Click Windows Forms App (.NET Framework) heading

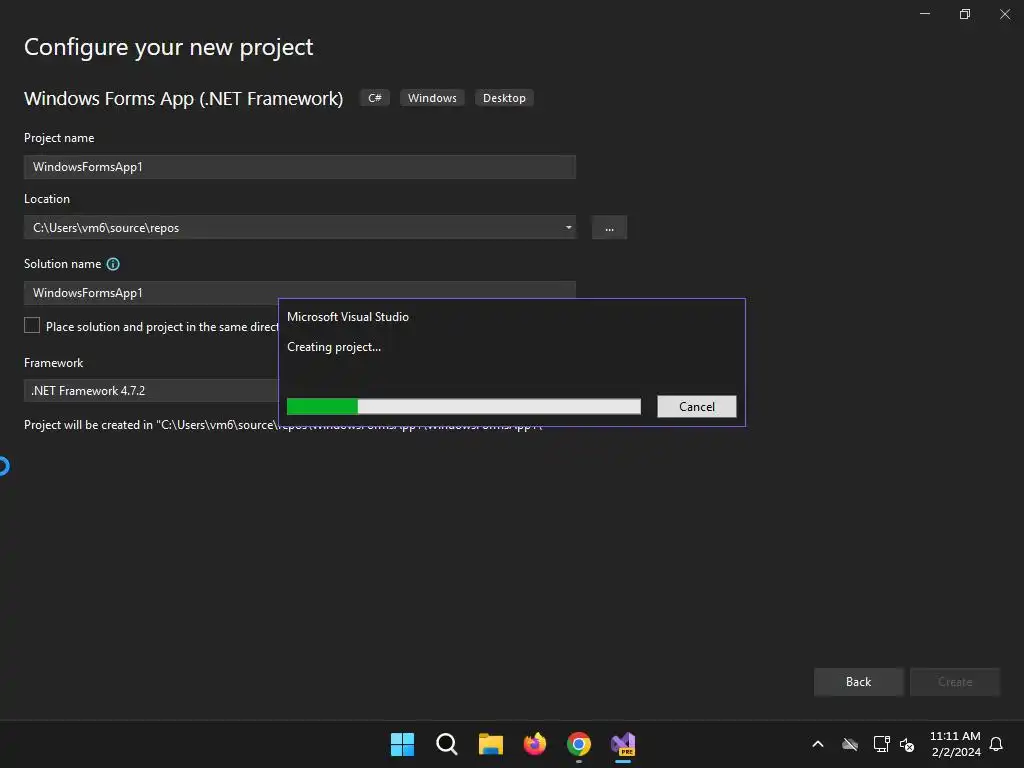(184, 99)
